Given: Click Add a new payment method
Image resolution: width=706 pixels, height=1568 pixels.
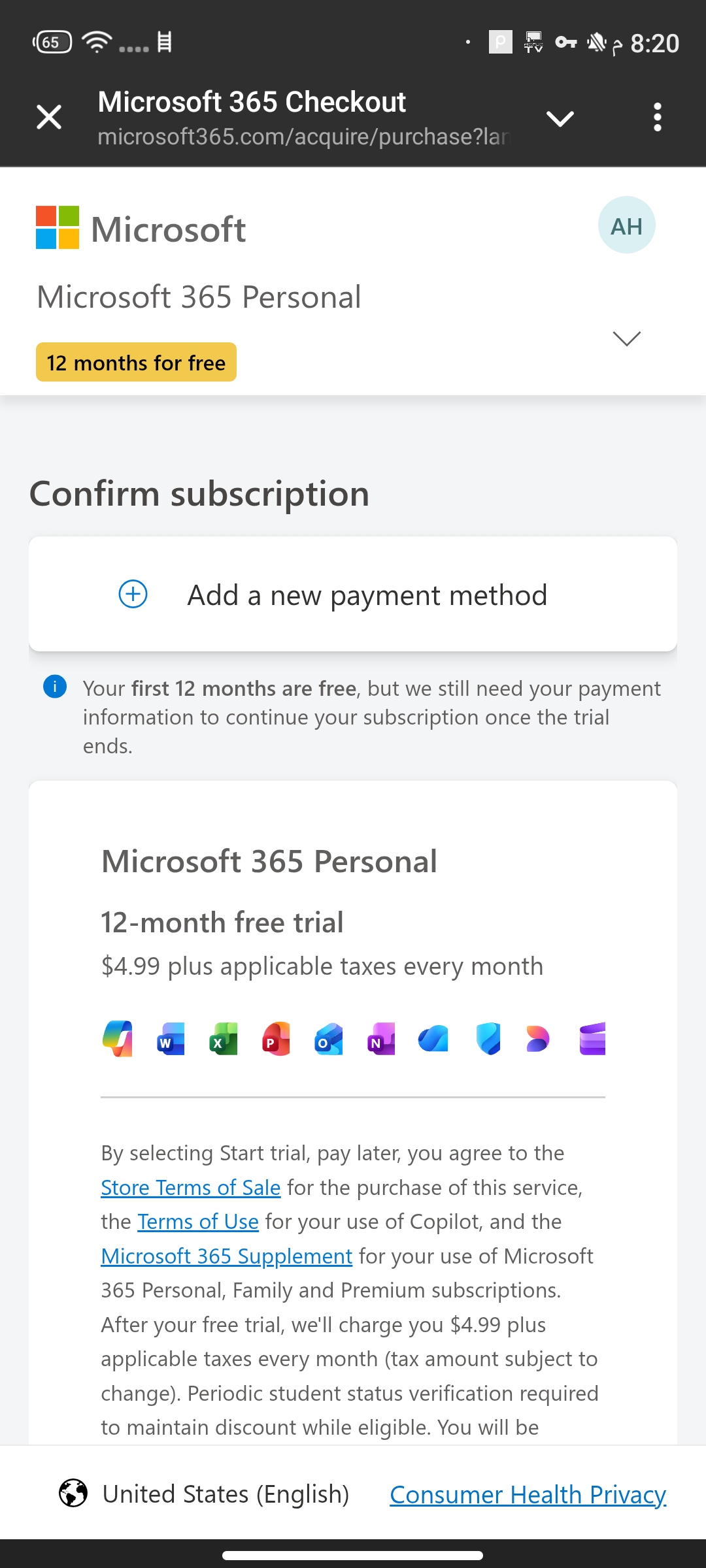Looking at the screenshot, I should tap(353, 593).
